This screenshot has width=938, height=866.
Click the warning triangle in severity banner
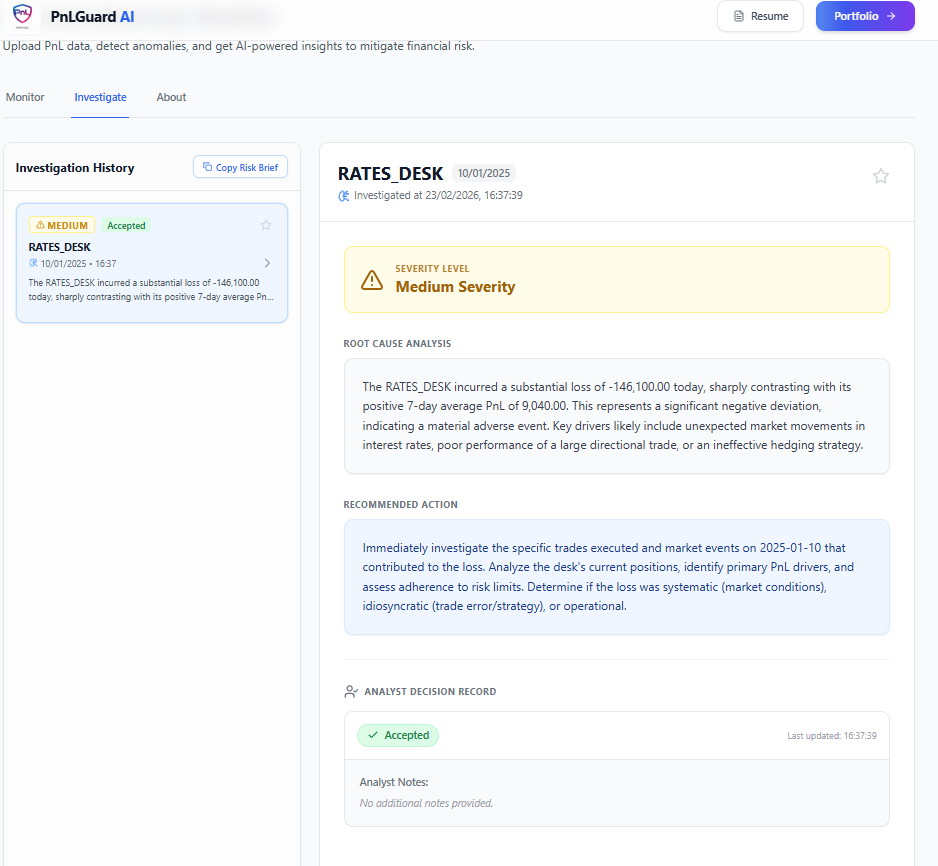tap(372, 279)
